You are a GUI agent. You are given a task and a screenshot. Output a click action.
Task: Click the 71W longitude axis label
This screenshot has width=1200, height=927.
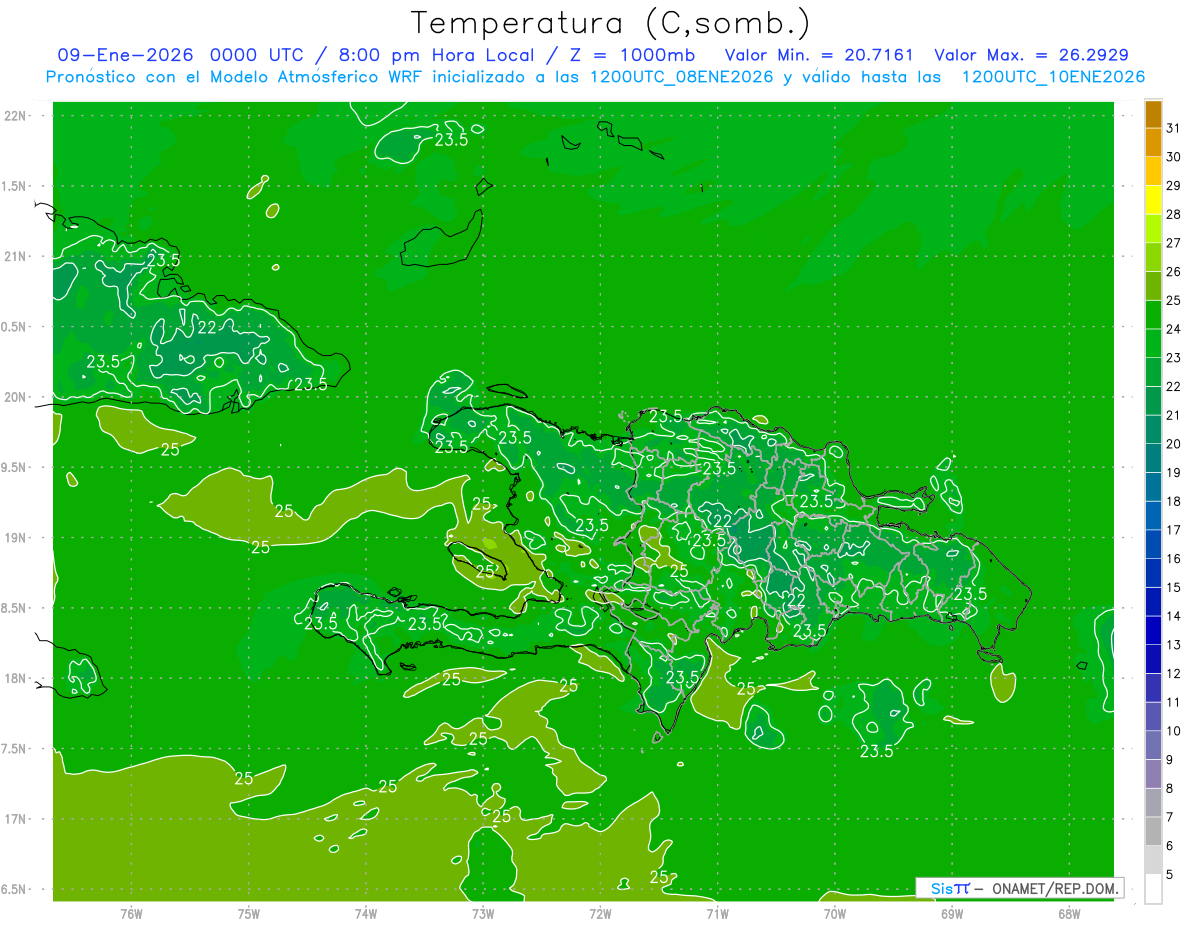tap(717, 913)
